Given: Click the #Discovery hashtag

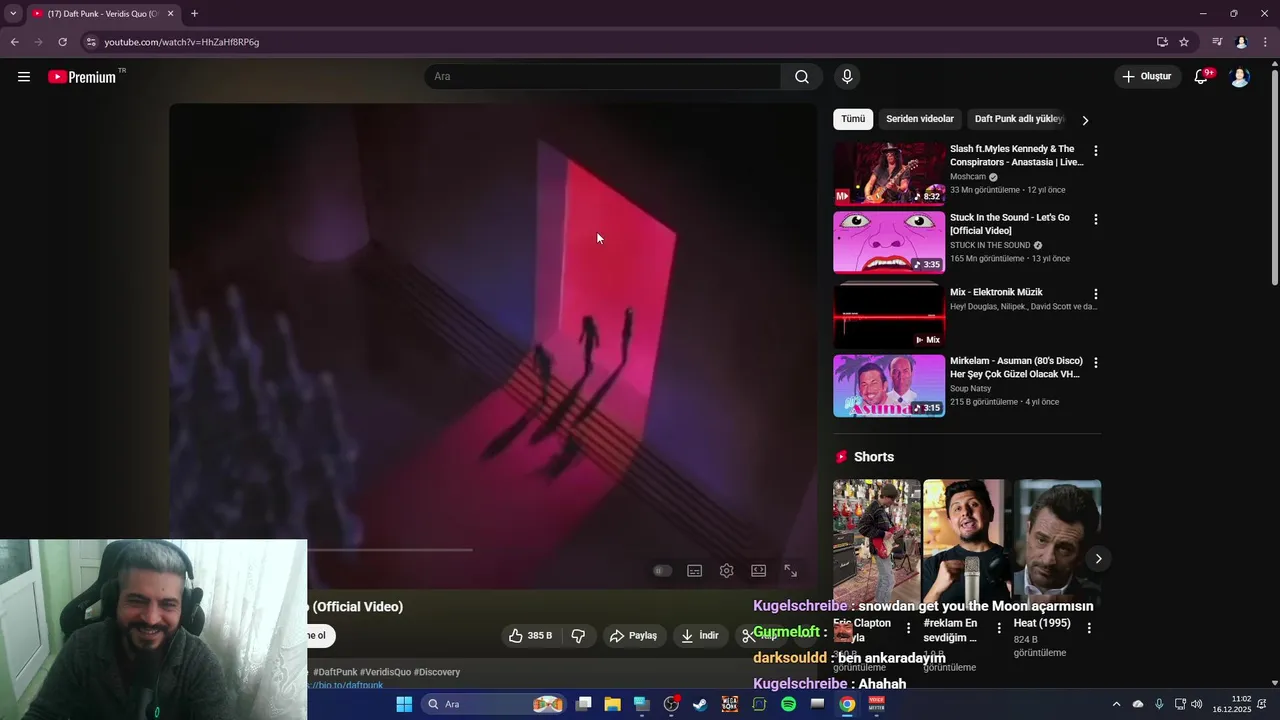Looking at the screenshot, I should [437, 672].
